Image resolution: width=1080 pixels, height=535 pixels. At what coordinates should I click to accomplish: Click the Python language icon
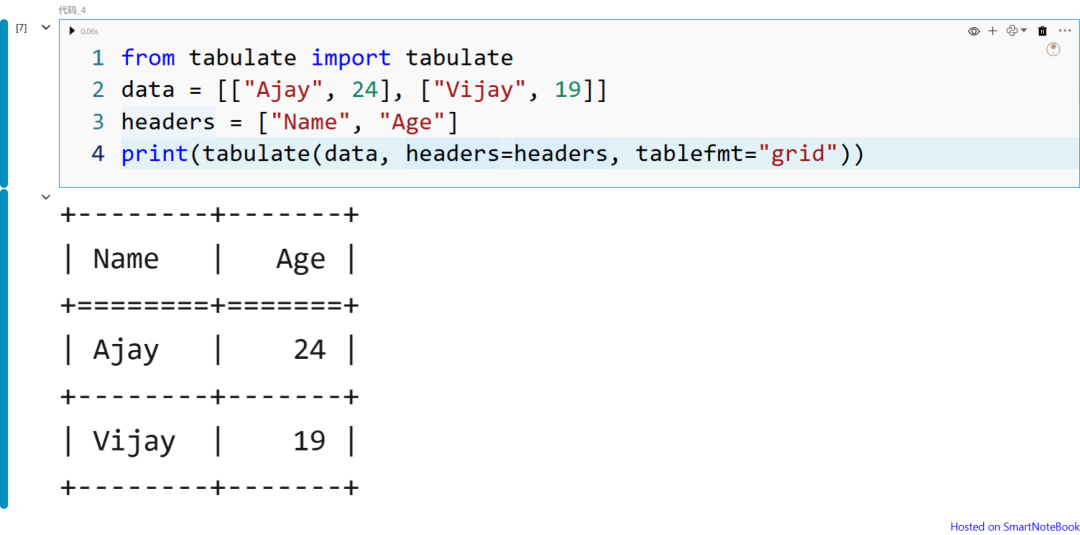pos(1011,31)
